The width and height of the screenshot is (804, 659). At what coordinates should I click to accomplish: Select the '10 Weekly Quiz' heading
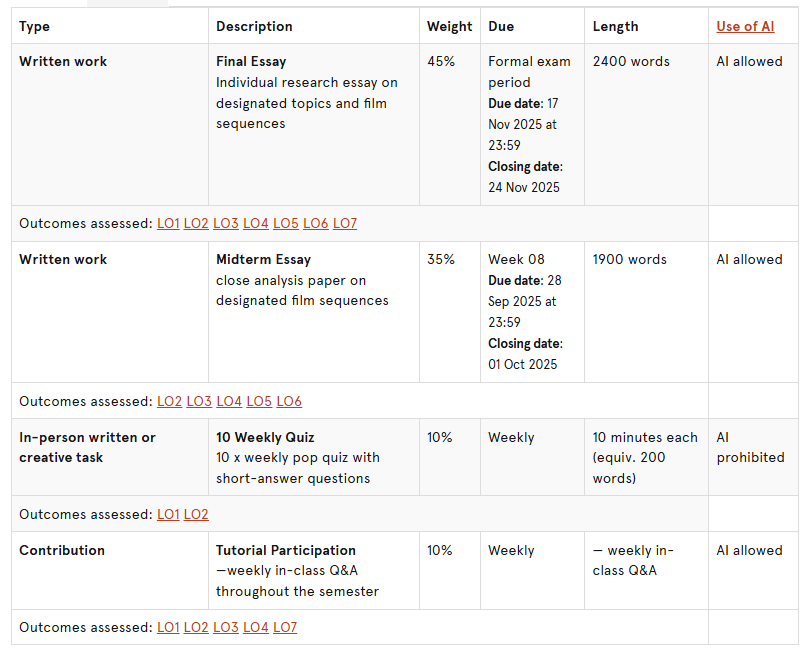click(x=265, y=437)
